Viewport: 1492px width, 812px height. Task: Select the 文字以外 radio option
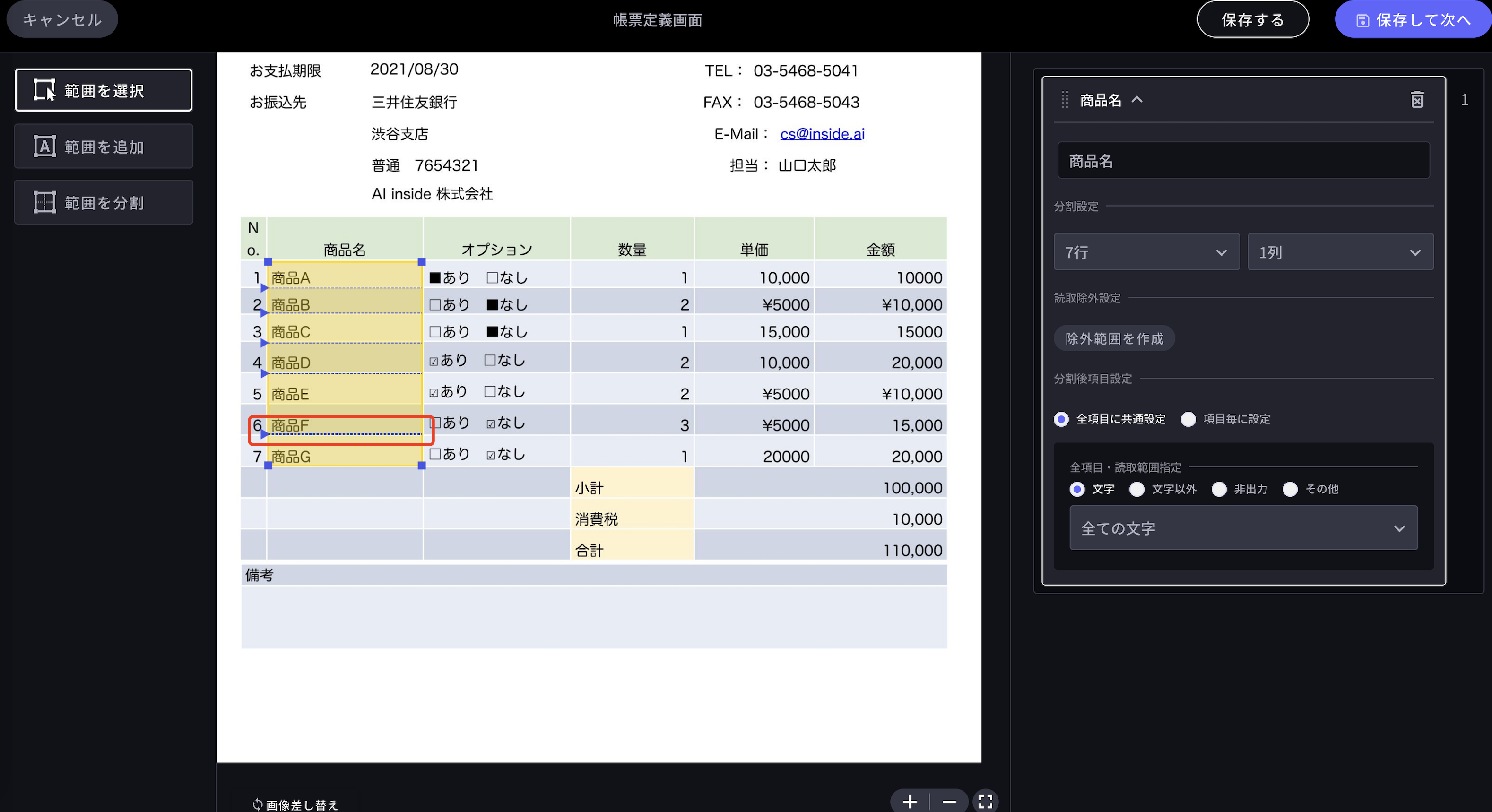[x=1136, y=489]
